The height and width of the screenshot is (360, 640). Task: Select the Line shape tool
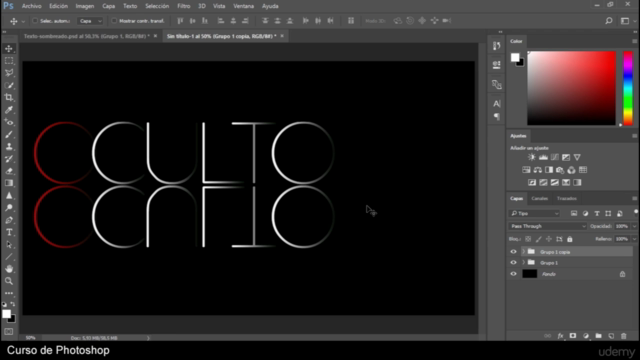tap(9, 257)
